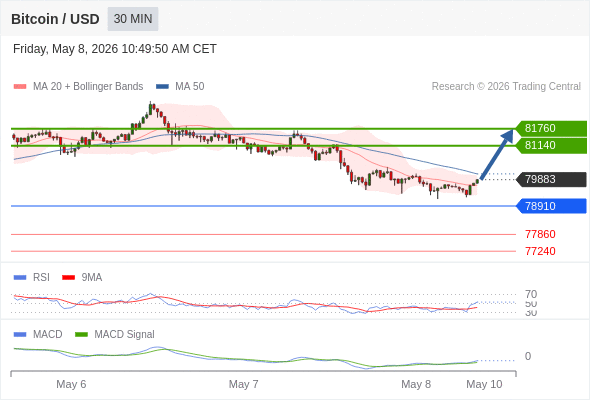Click the 9MA legend red marker
Image resolution: width=590 pixels, height=400 pixels.
tap(68, 278)
